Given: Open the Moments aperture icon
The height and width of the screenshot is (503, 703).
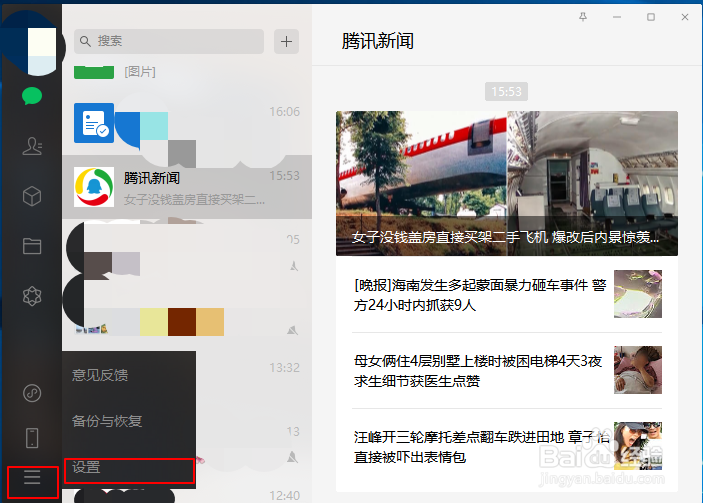Looking at the screenshot, I should pyautogui.click(x=32, y=296).
